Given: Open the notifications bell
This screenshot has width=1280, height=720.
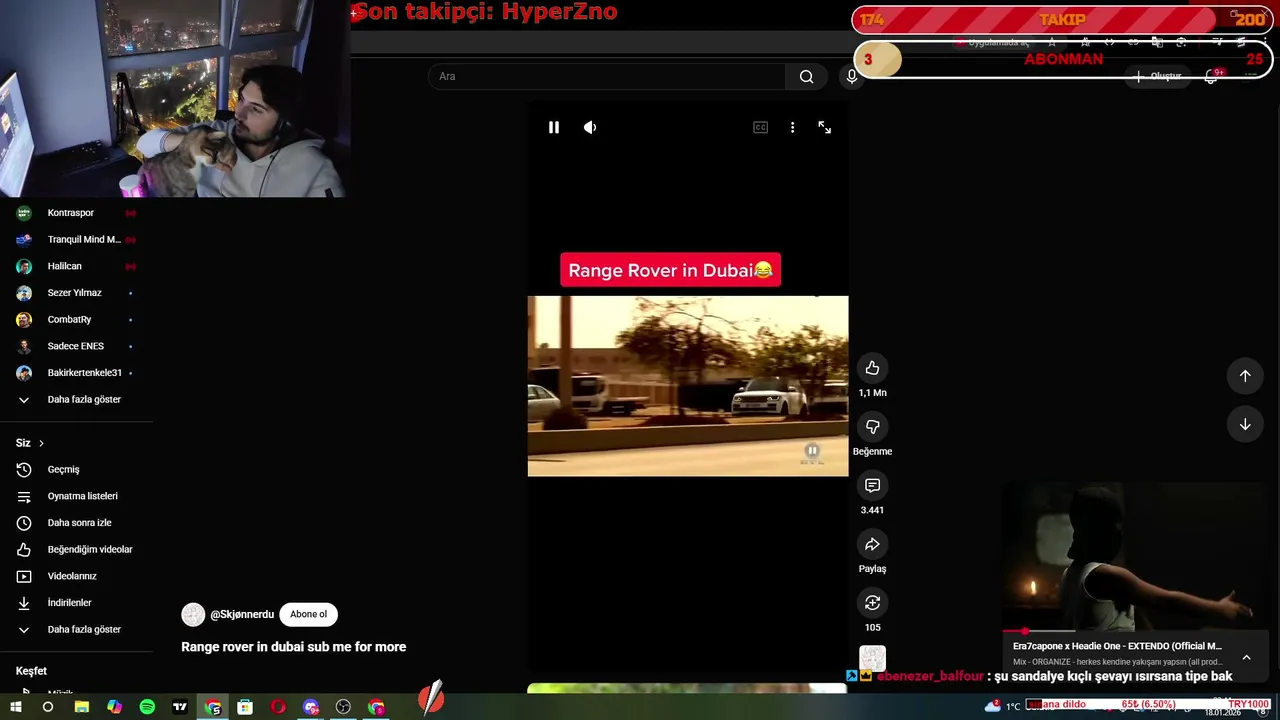Looking at the screenshot, I should click(1211, 76).
